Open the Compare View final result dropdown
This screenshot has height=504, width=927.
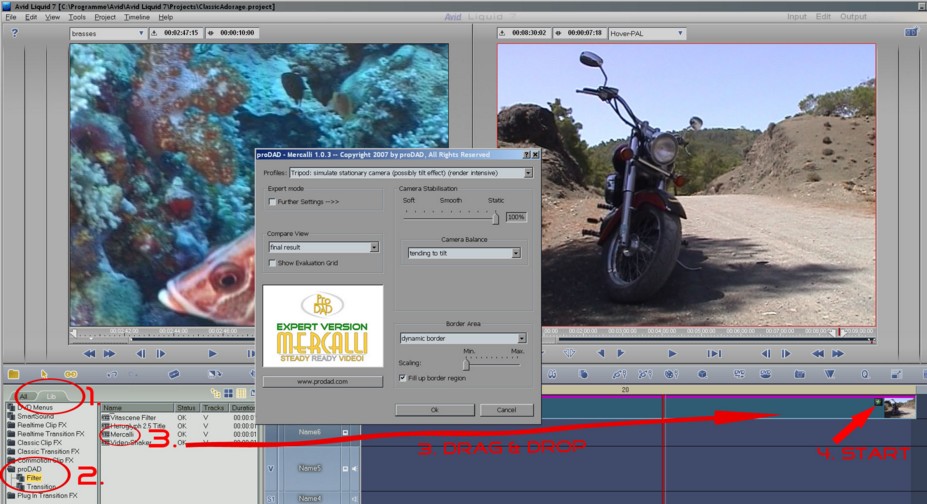[323, 247]
